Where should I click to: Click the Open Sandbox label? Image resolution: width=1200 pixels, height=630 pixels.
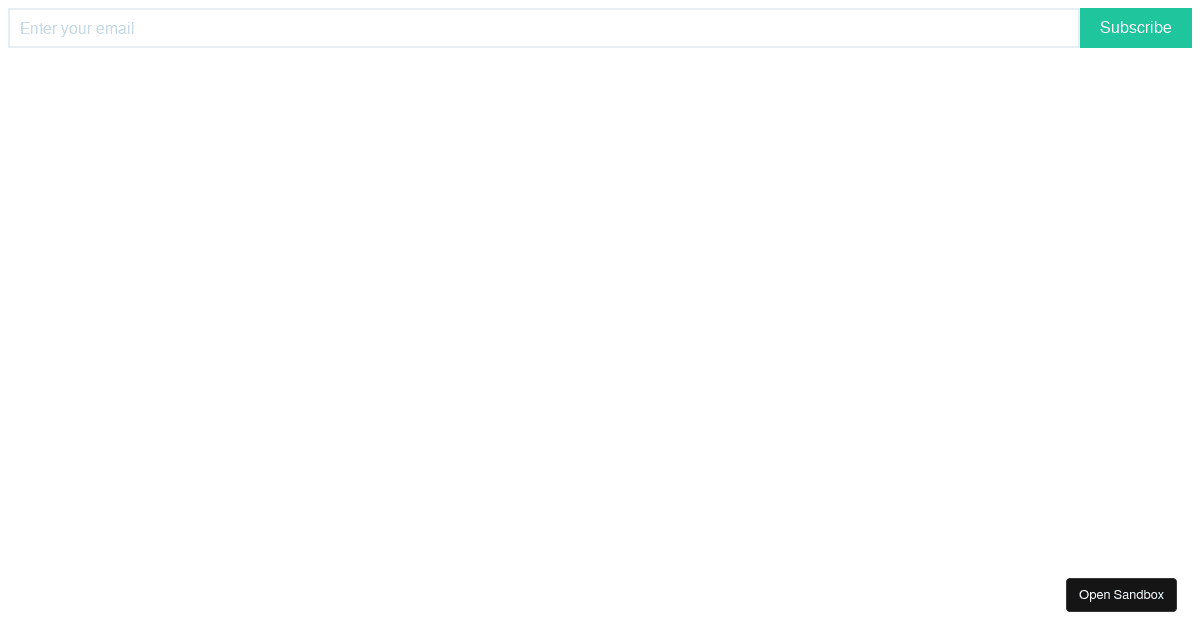1121,595
